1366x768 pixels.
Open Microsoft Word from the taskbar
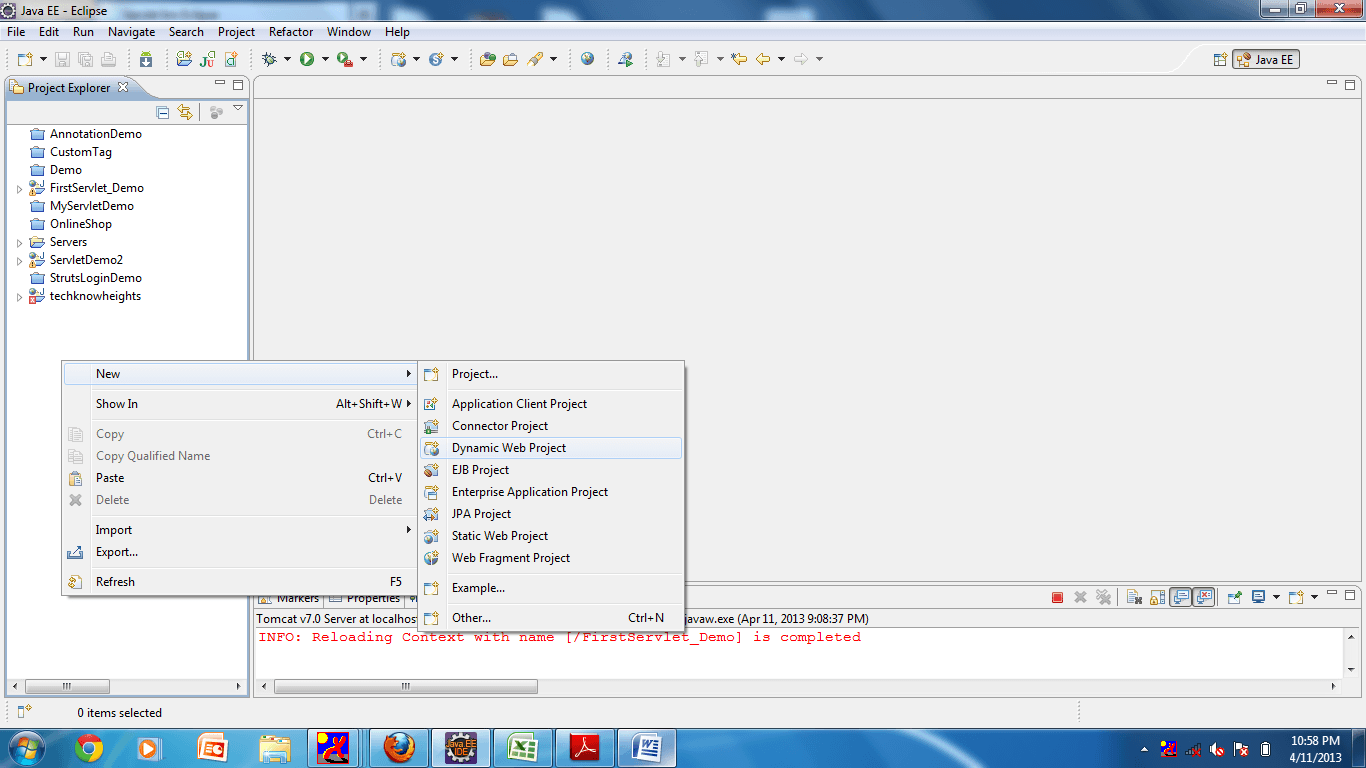coord(647,747)
